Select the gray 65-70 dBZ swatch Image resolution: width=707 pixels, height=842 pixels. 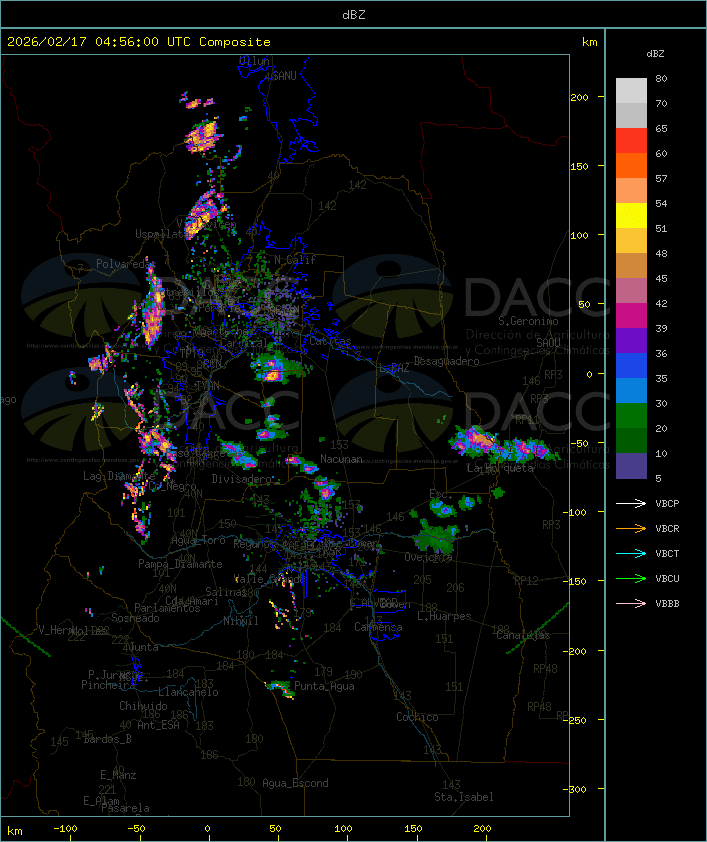pos(631,115)
